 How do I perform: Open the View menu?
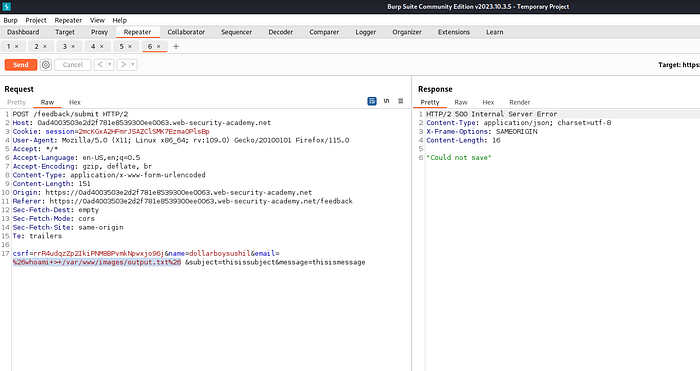[x=97, y=20]
